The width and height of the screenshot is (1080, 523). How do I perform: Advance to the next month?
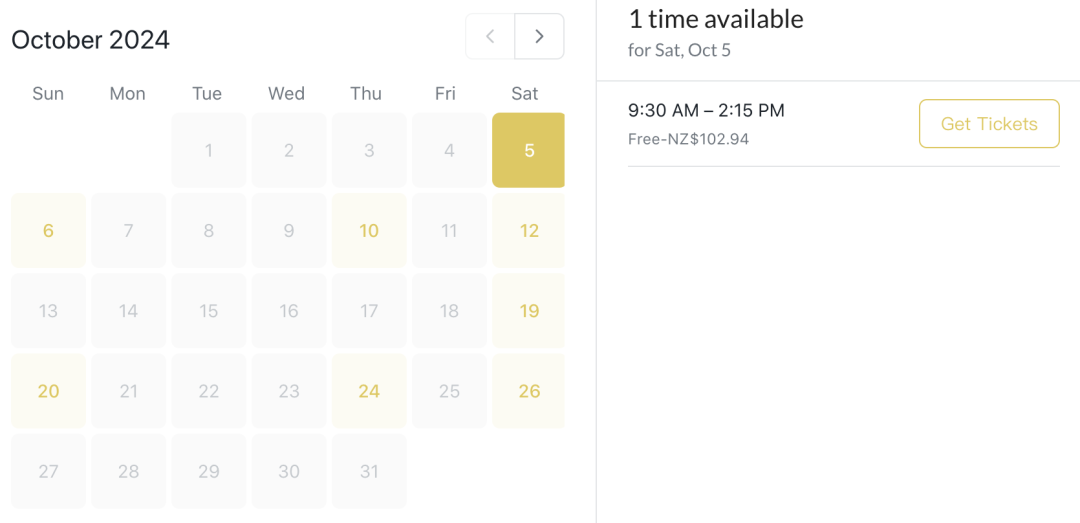coord(539,37)
